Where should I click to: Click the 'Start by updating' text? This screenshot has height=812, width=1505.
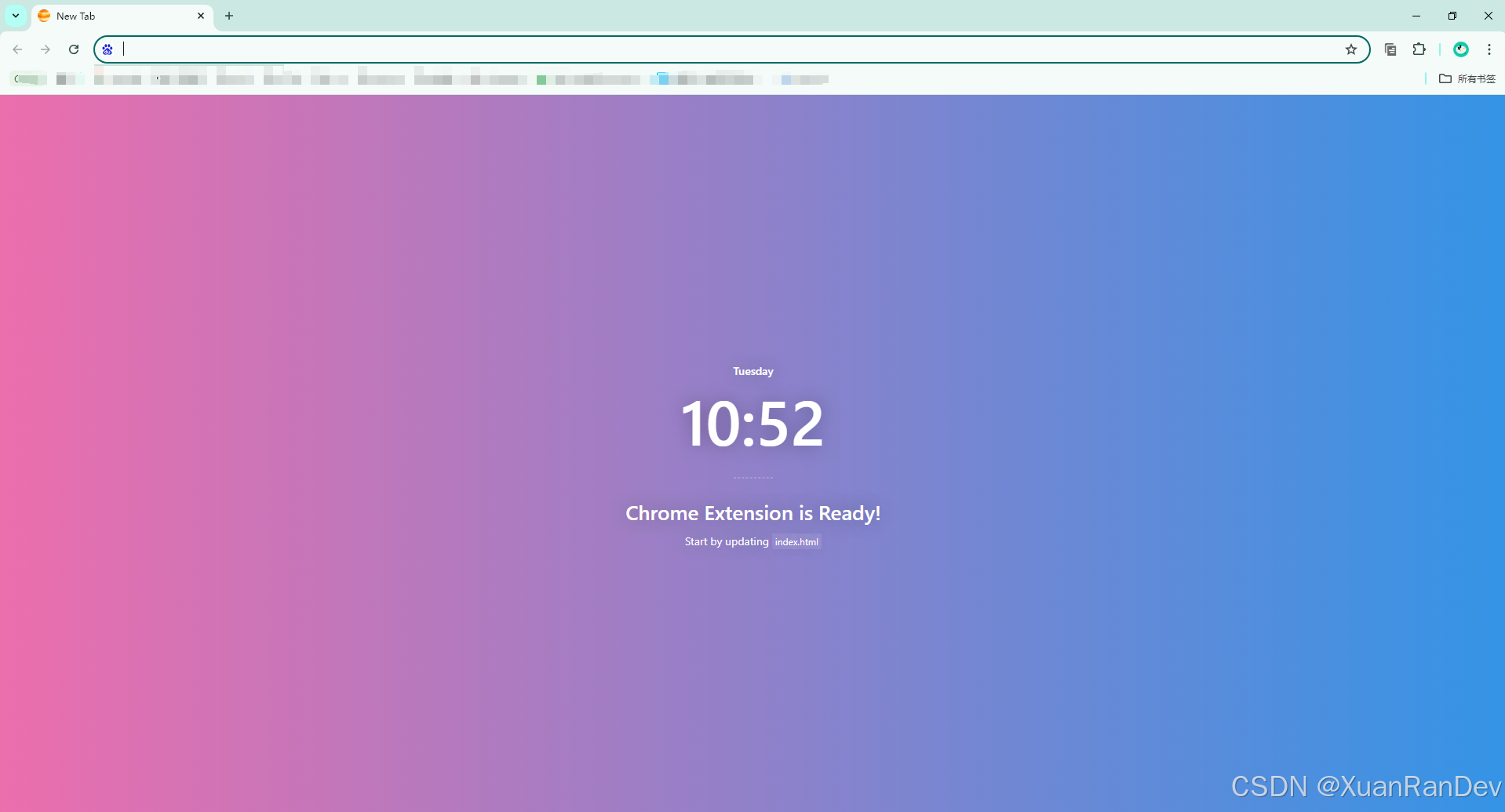point(727,542)
